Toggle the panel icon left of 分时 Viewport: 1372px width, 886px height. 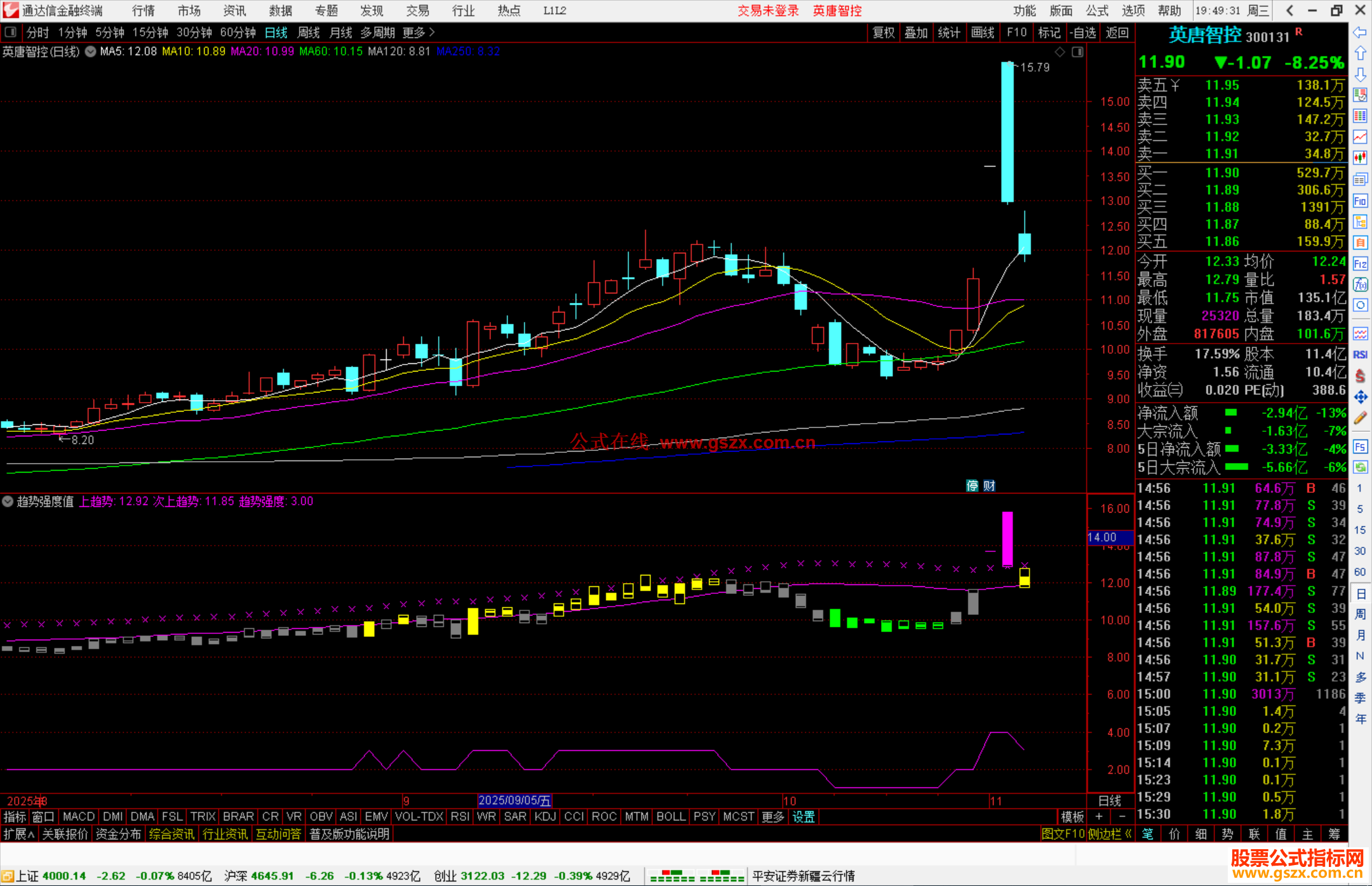(x=11, y=32)
